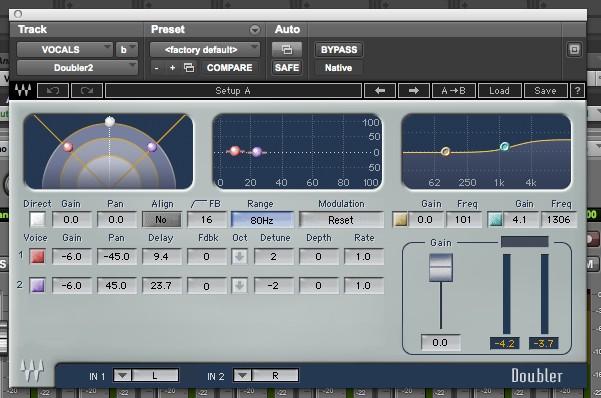
Task: Click high EQ Gain field 4.1
Action: [x=520, y=220]
